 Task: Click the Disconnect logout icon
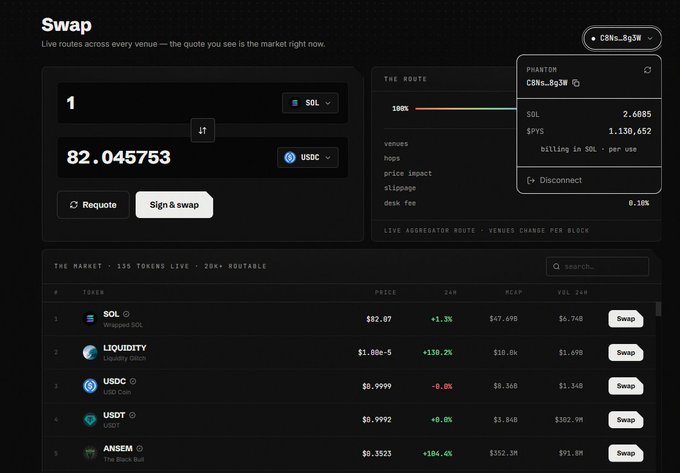tap(530, 180)
